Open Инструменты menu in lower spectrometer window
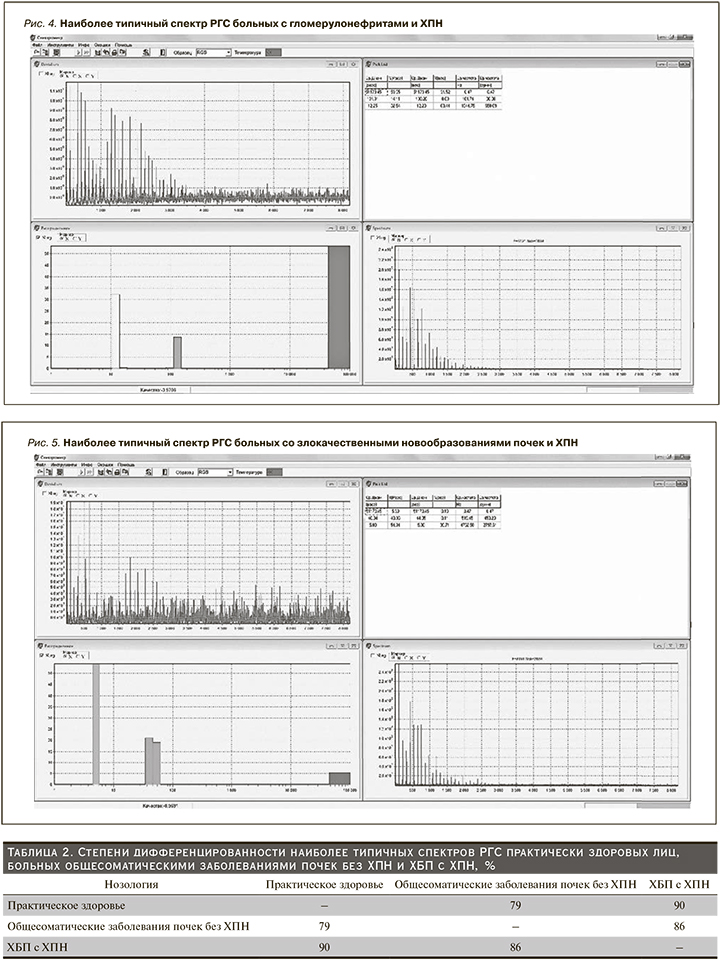The height and width of the screenshot is (962, 720). tap(59, 464)
